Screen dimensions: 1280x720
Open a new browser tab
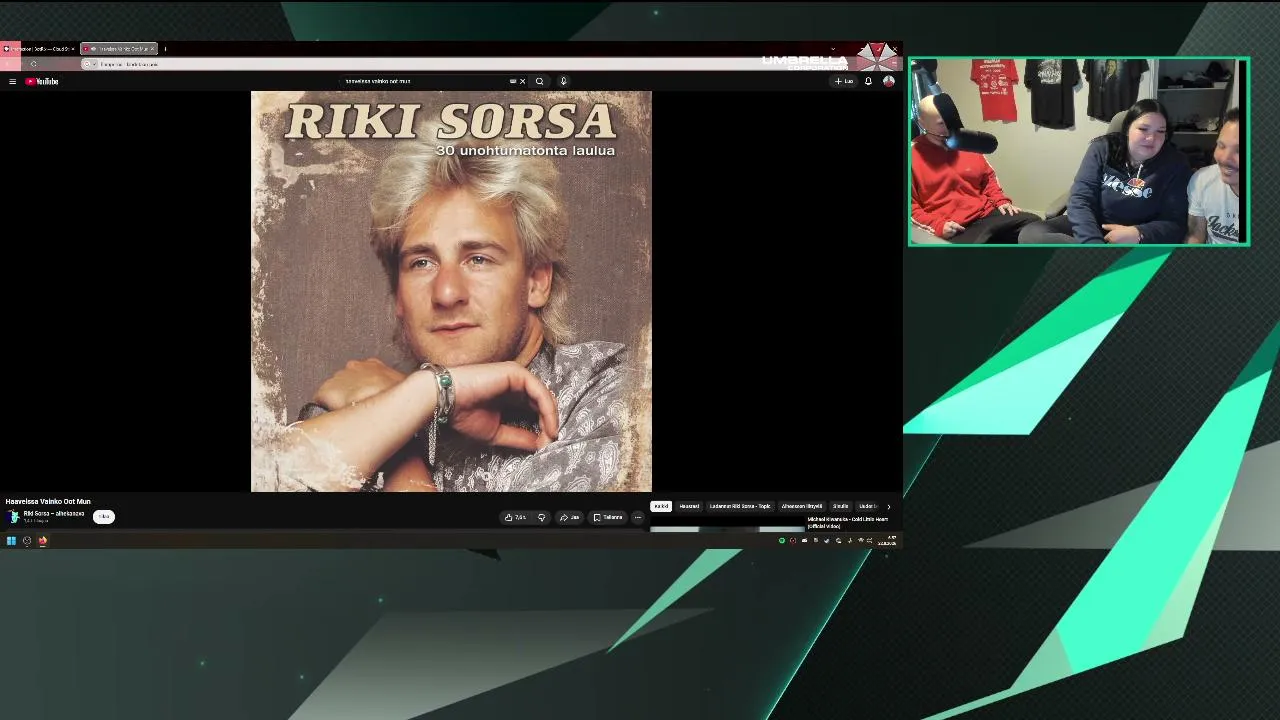coord(165,48)
